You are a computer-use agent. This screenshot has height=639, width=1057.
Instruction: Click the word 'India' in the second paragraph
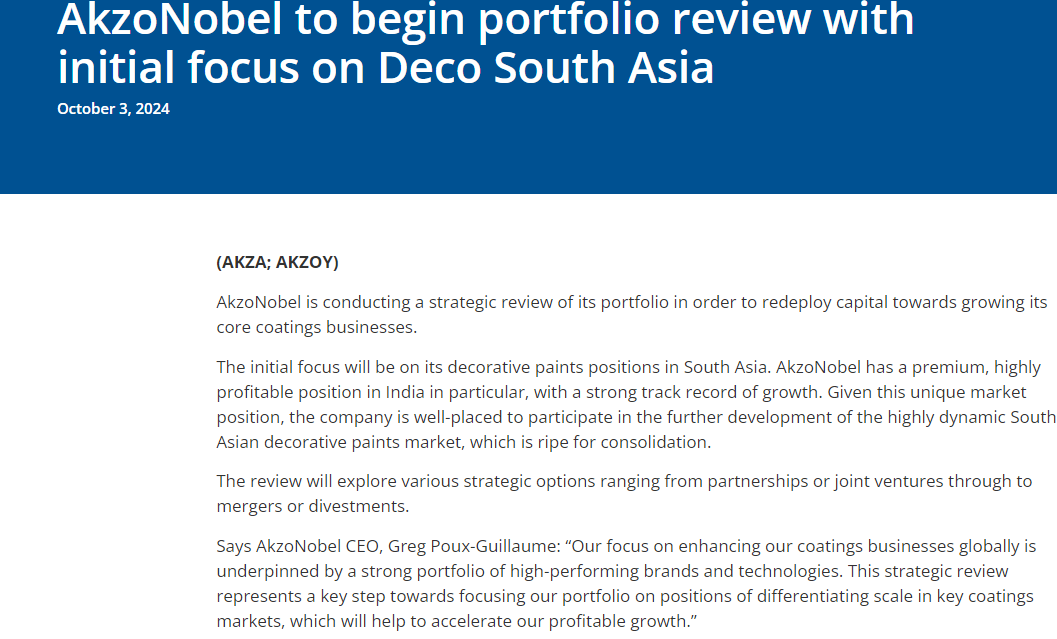[x=404, y=392]
